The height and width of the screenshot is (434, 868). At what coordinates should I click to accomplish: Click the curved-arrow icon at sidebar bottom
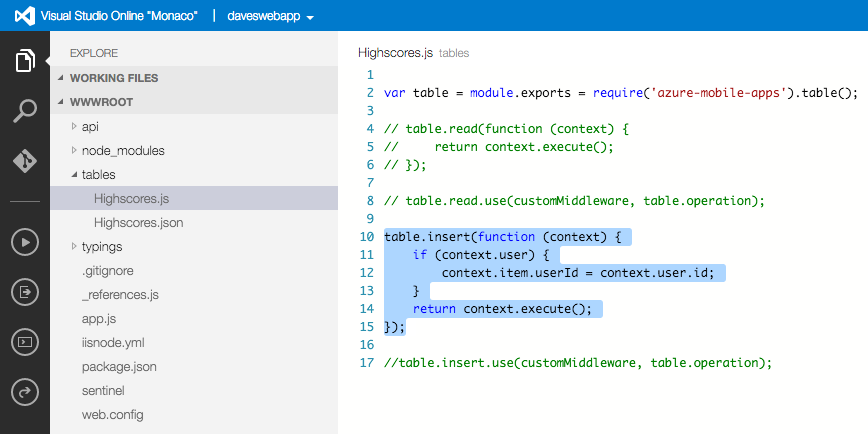point(25,391)
